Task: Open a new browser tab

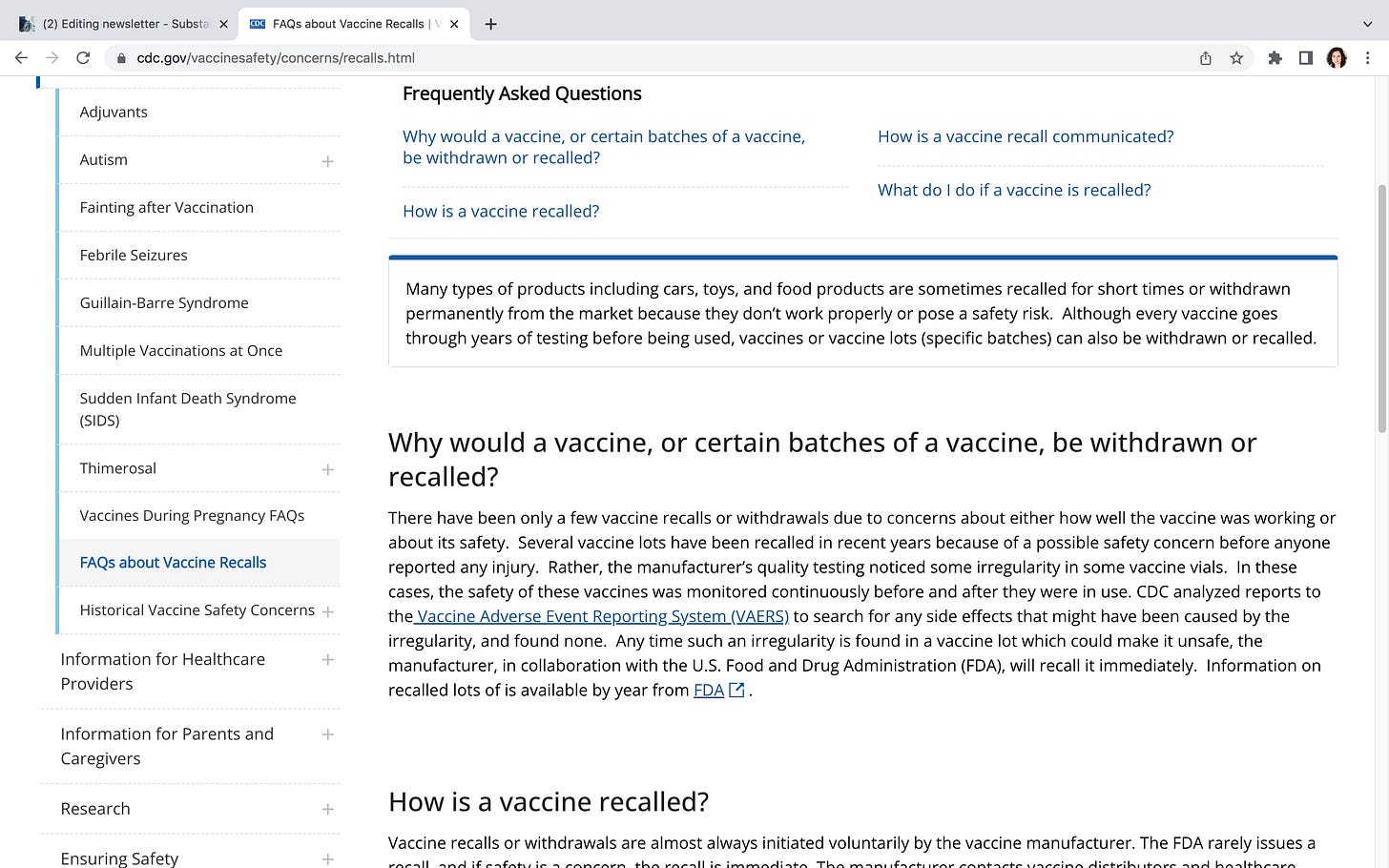Action: (x=490, y=24)
